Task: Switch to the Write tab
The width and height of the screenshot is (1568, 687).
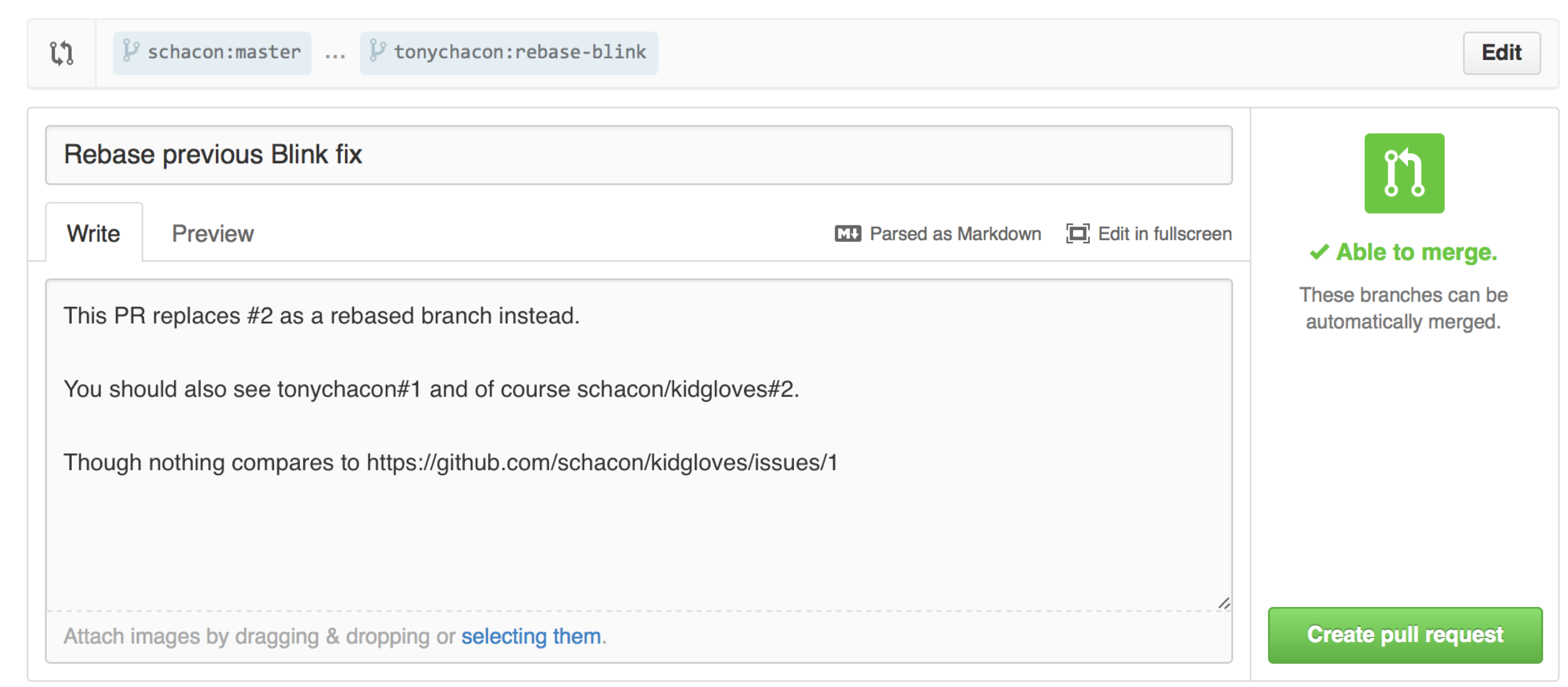Action: [x=94, y=234]
